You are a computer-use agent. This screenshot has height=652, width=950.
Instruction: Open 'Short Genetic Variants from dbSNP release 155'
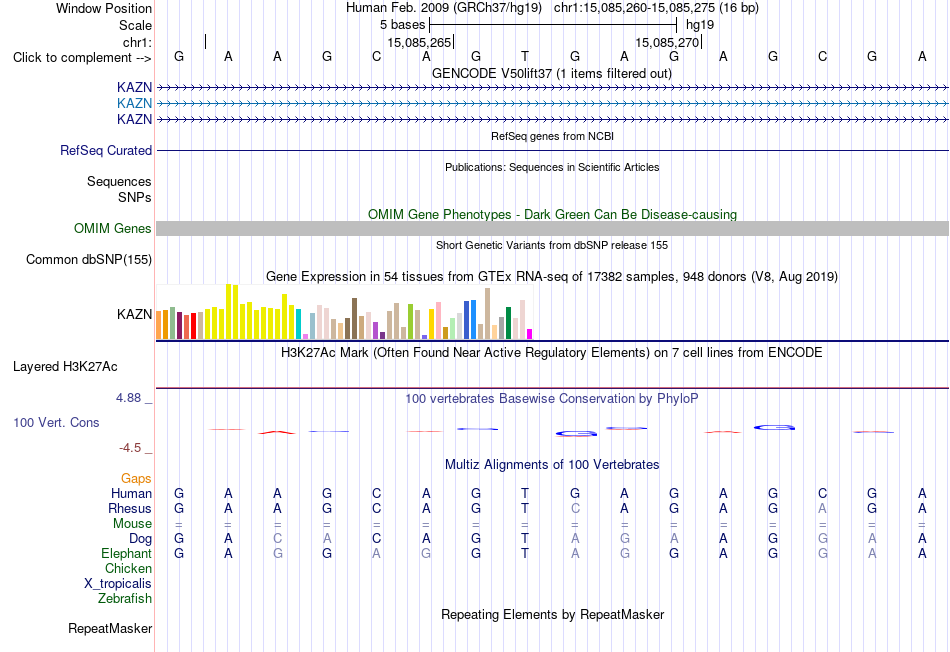(552, 245)
